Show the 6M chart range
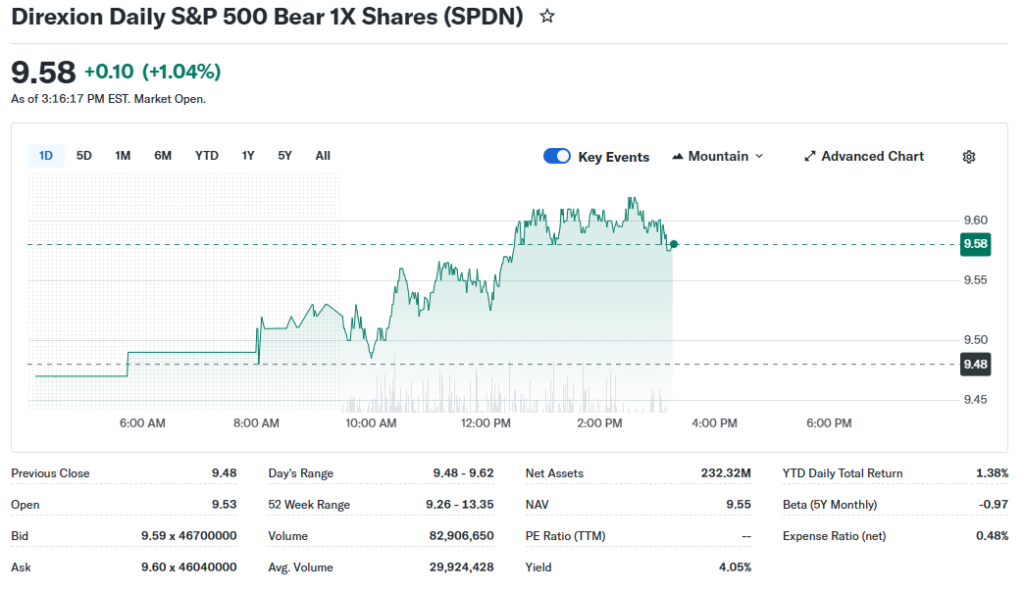 [163, 155]
